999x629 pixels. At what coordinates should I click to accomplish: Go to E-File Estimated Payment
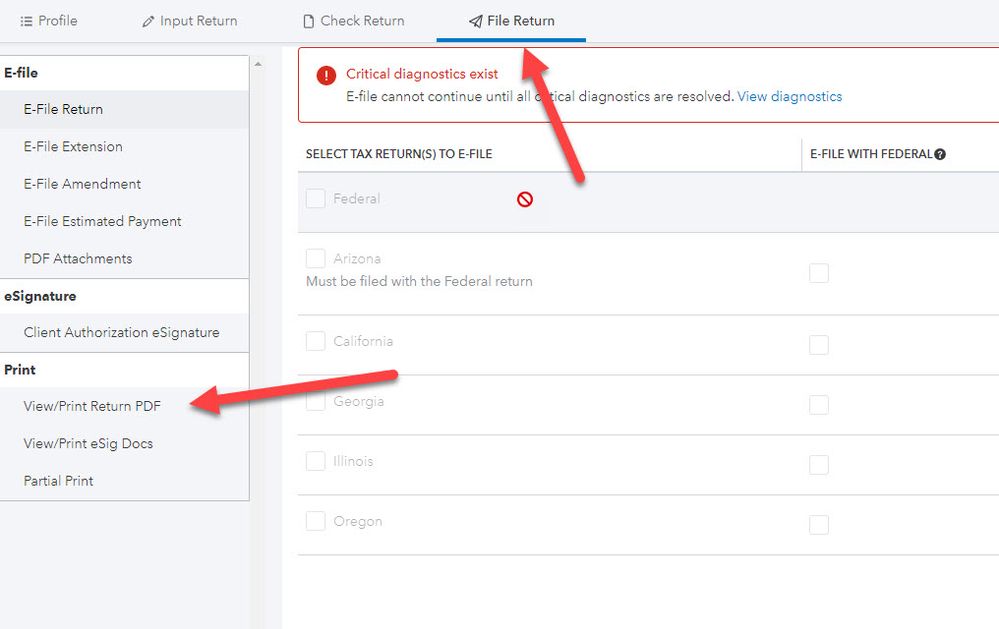[x=102, y=221]
